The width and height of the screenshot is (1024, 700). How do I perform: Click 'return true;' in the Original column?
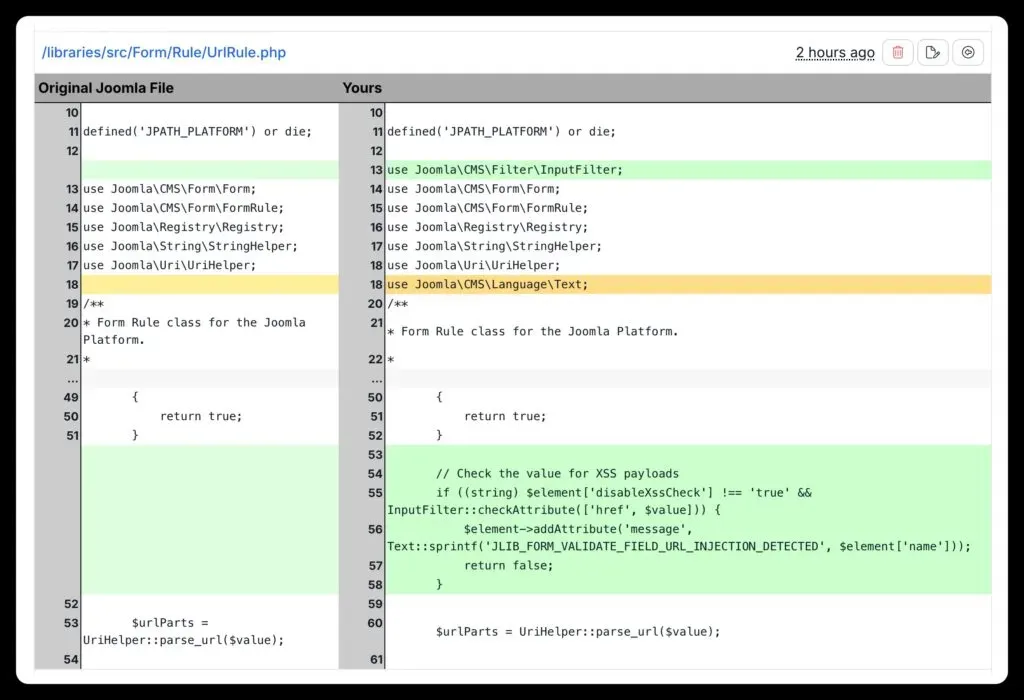201,417
